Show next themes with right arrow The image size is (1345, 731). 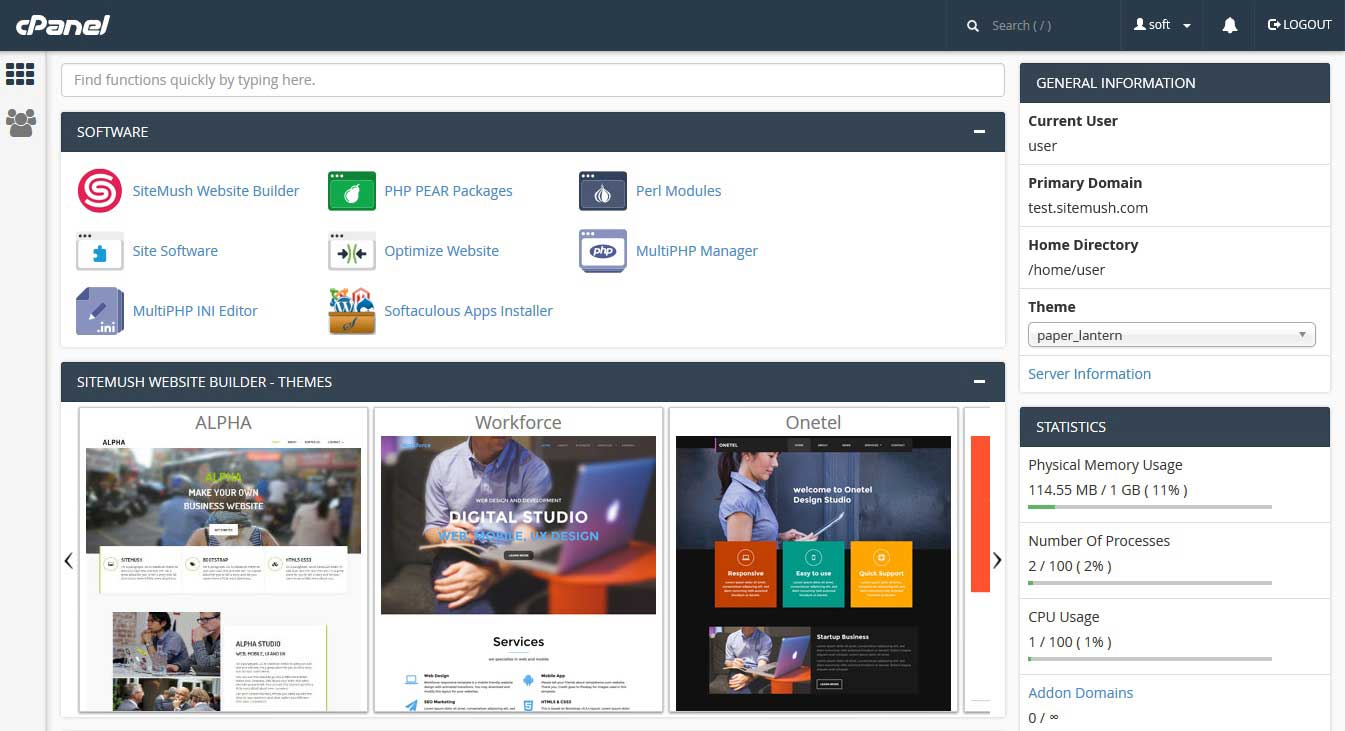(x=997, y=560)
